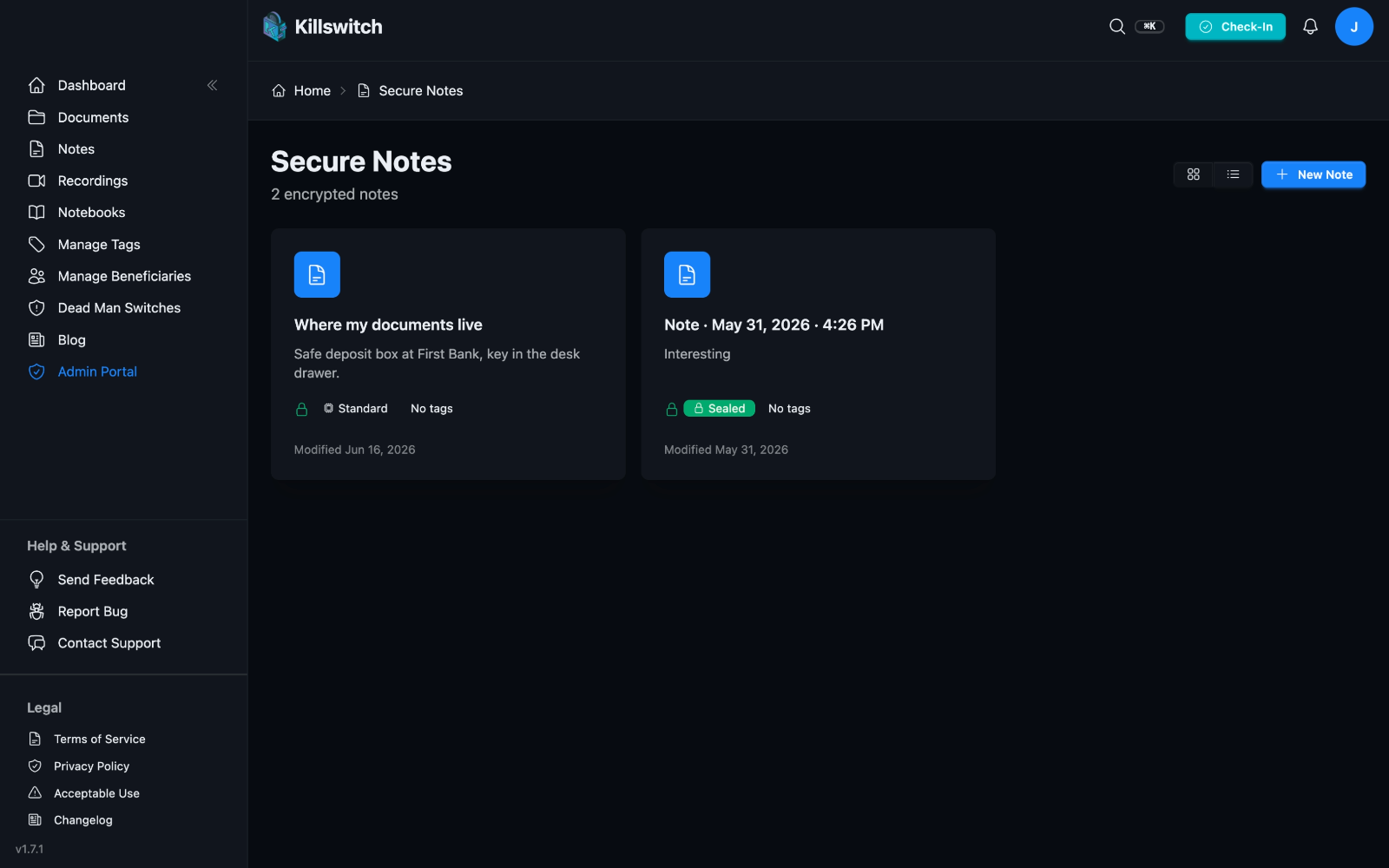The image size is (1389, 868).
Task: Click the Manage Tags tag icon
Action: (36, 245)
